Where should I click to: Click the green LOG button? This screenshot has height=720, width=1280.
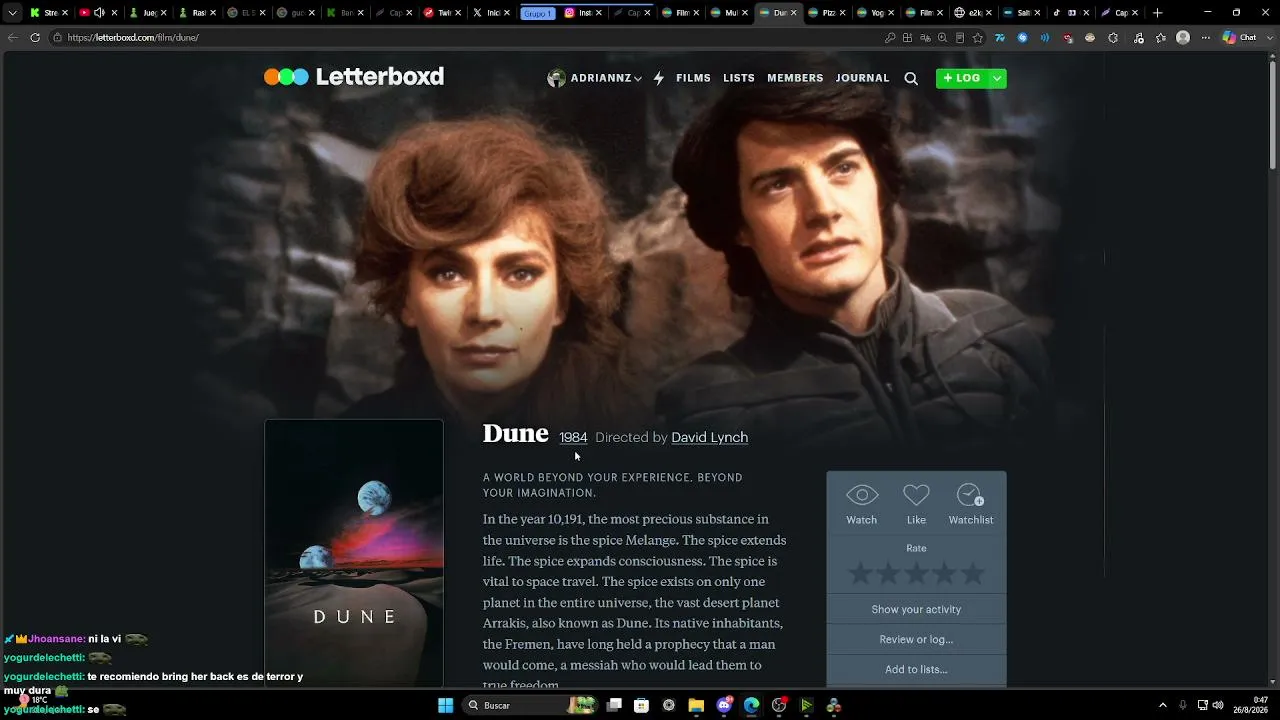pos(962,78)
